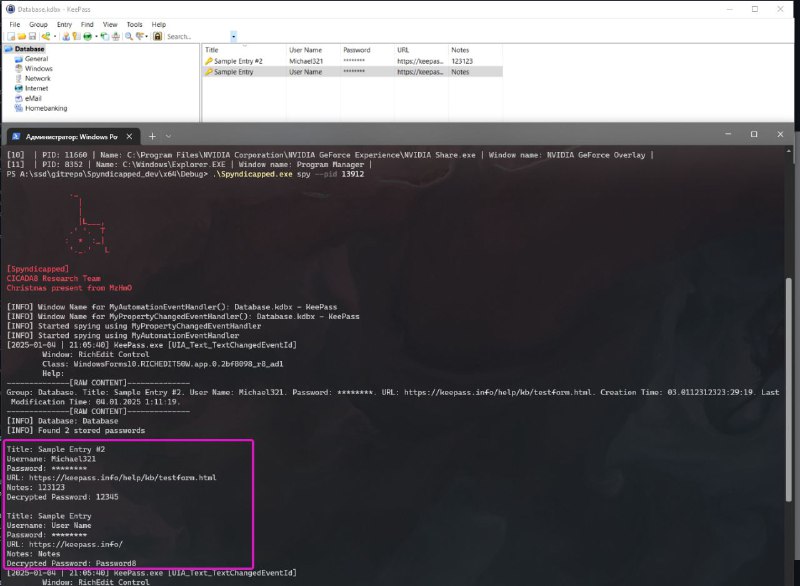Click the 'Michael321' user name cell

tap(306, 61)
